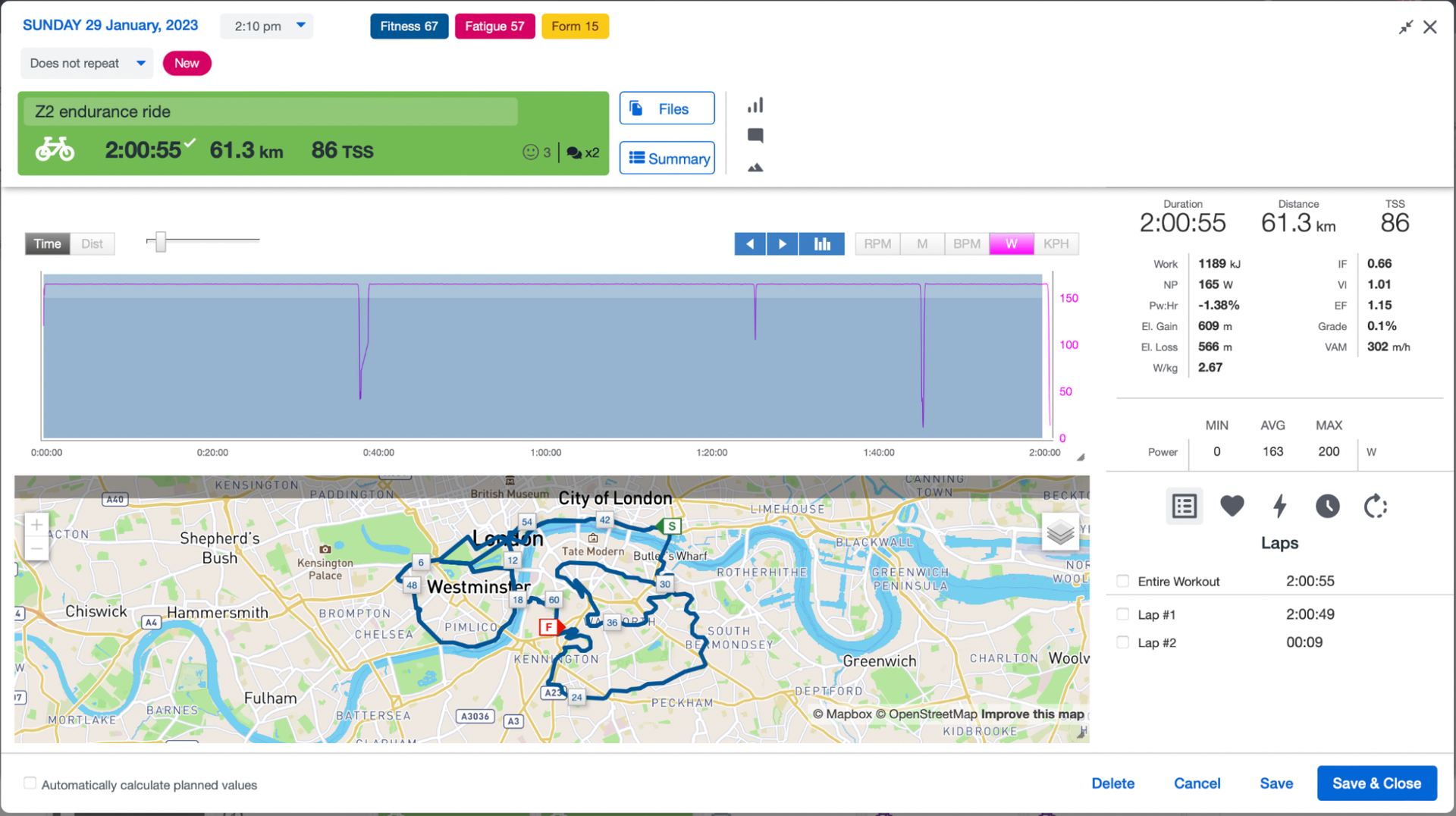Check the Entire Workout checkbox
Viewport: 1456px width, 816px height.
1122,581
